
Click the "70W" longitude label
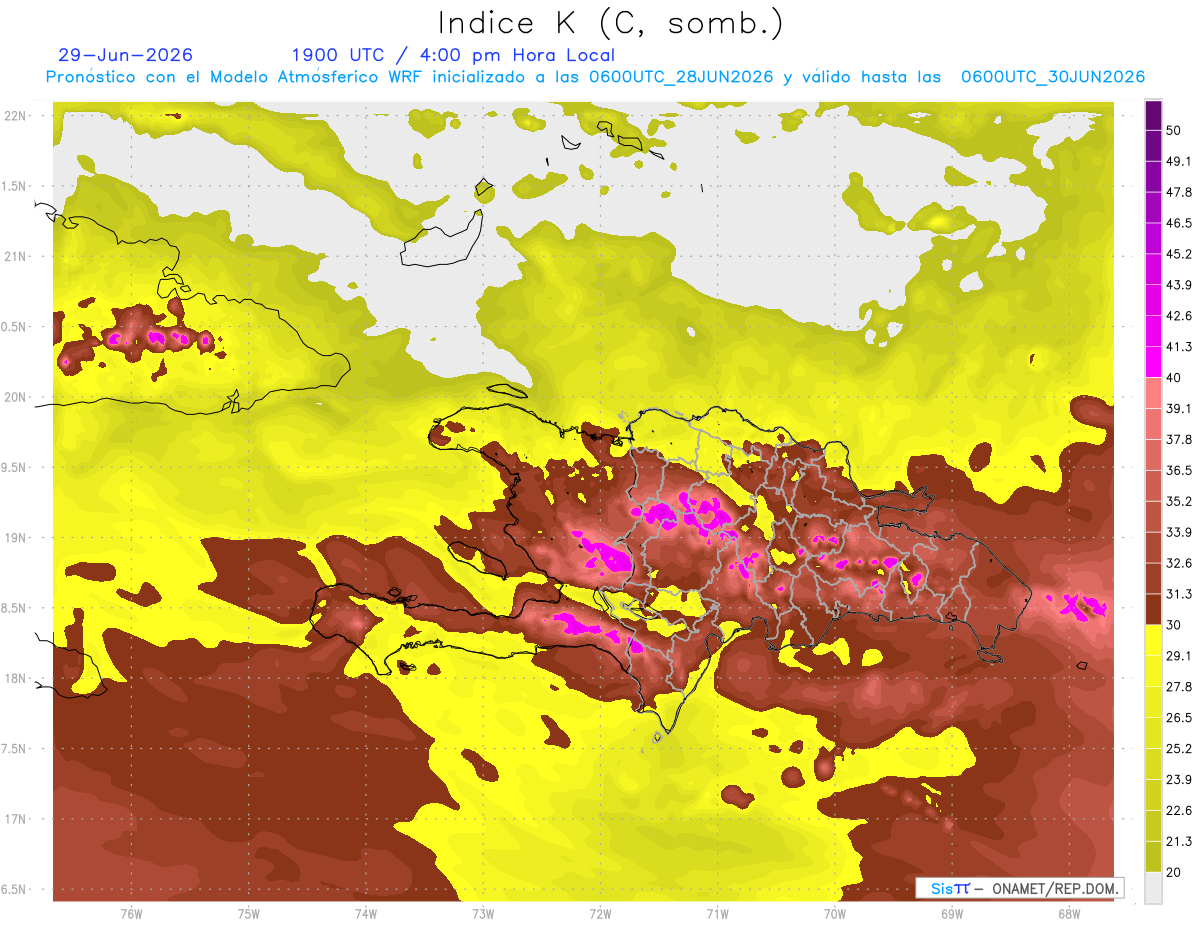click(835, 913)
